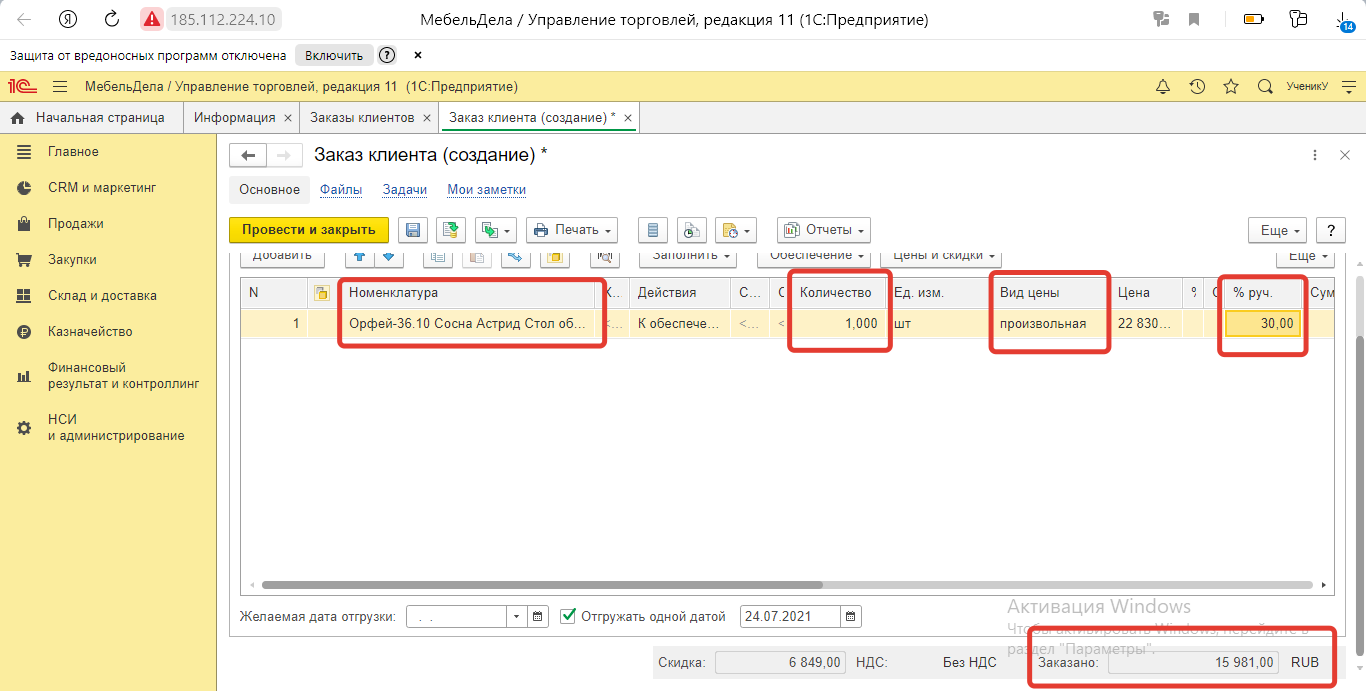Close the Заказ клиента (создание) tab
Viewport: 1366px width, 691px height.
tap(628, 118)
